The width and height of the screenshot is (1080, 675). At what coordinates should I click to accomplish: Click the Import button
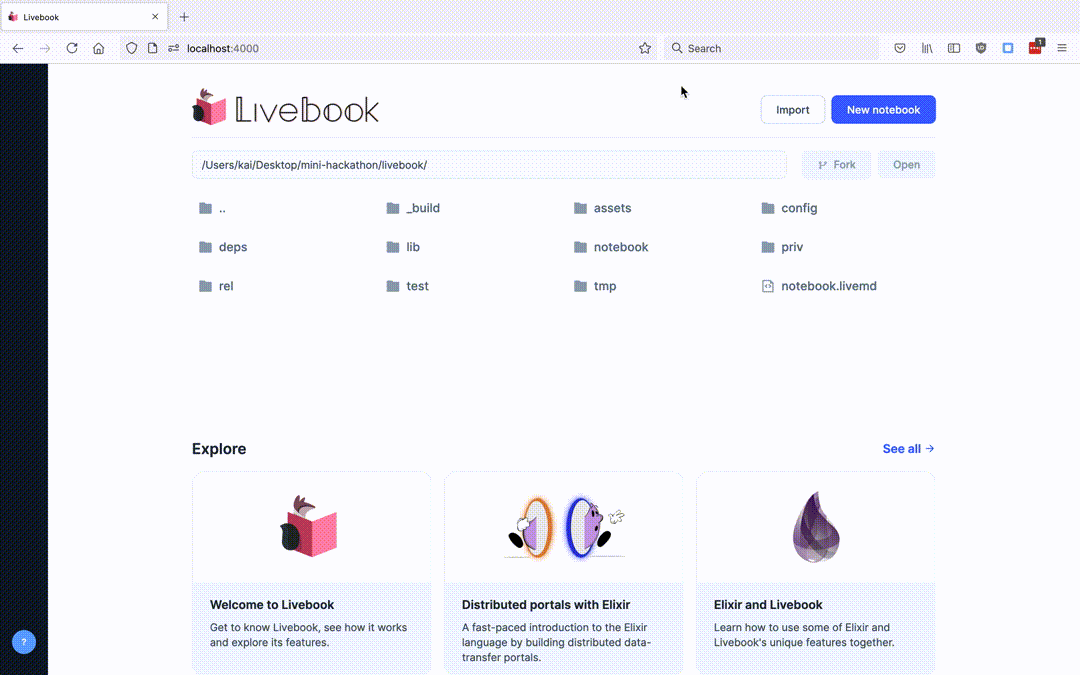pyautogui.click(x=793, y=110)
